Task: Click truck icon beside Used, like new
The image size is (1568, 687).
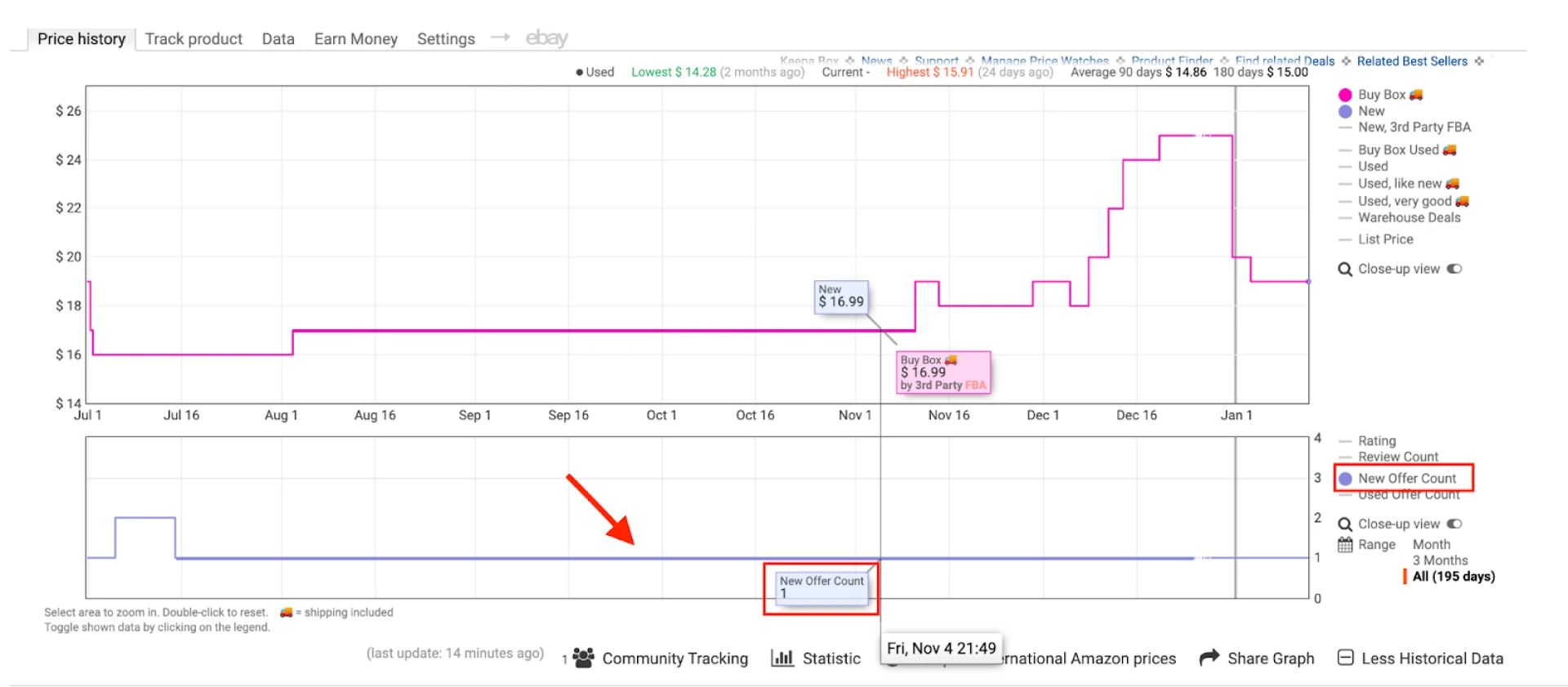Action: (1452, 183)
